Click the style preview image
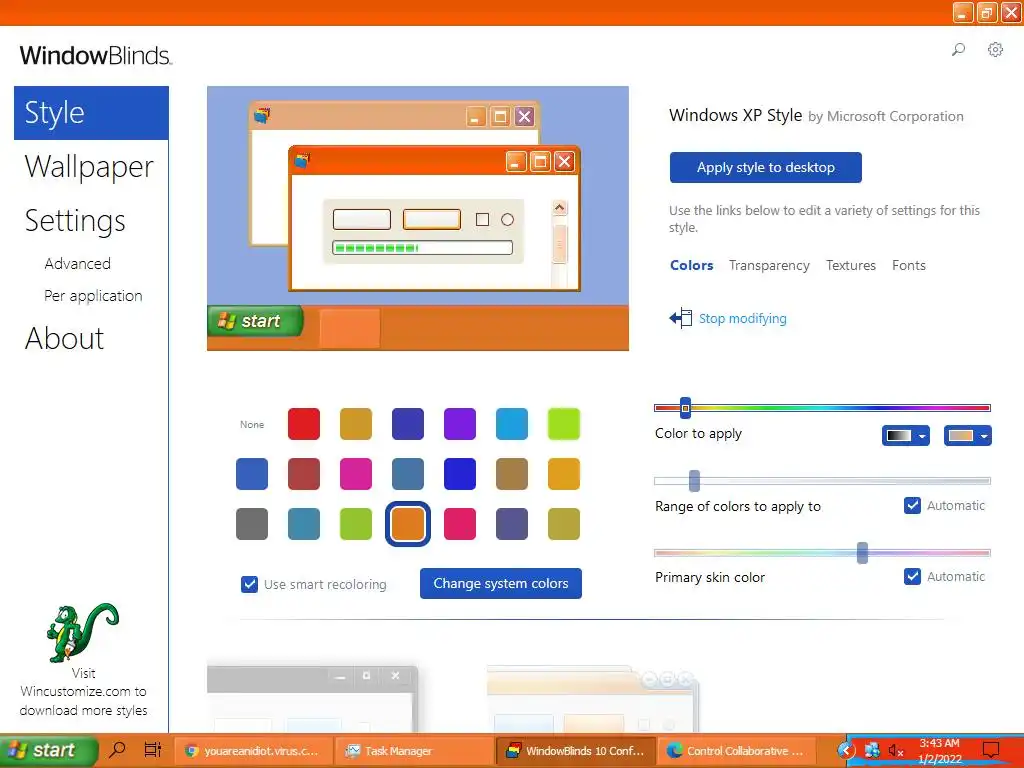 pyautogui.click(x=418, y=218)
